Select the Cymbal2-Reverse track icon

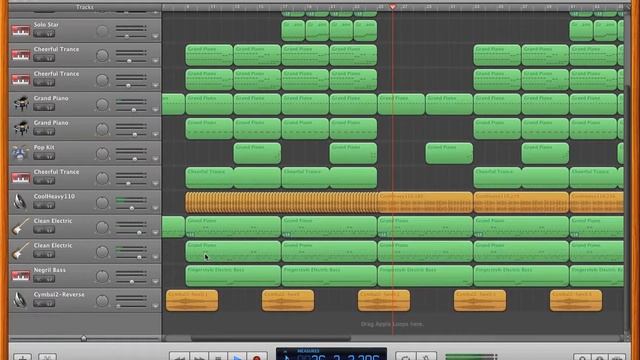20,300
